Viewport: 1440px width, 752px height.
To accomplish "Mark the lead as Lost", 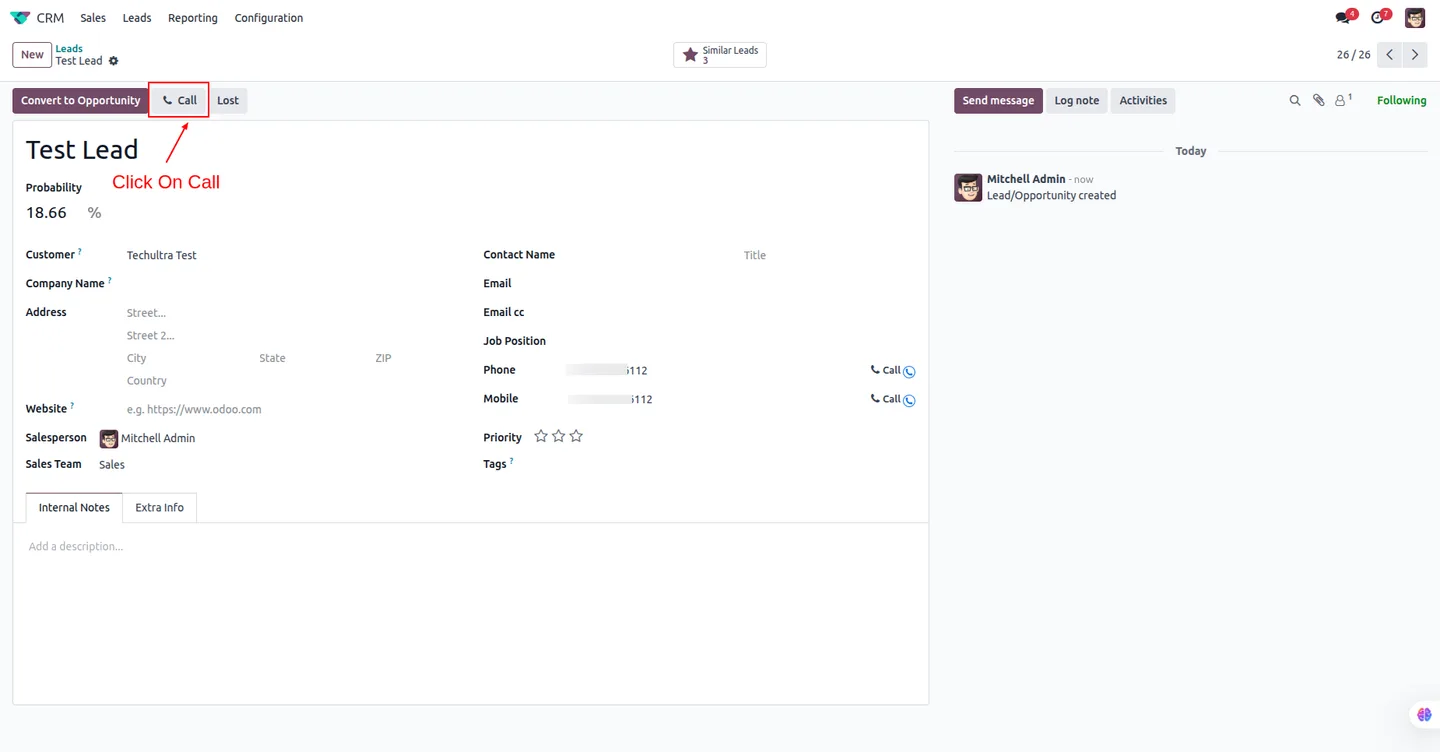I will coord(228,100).
